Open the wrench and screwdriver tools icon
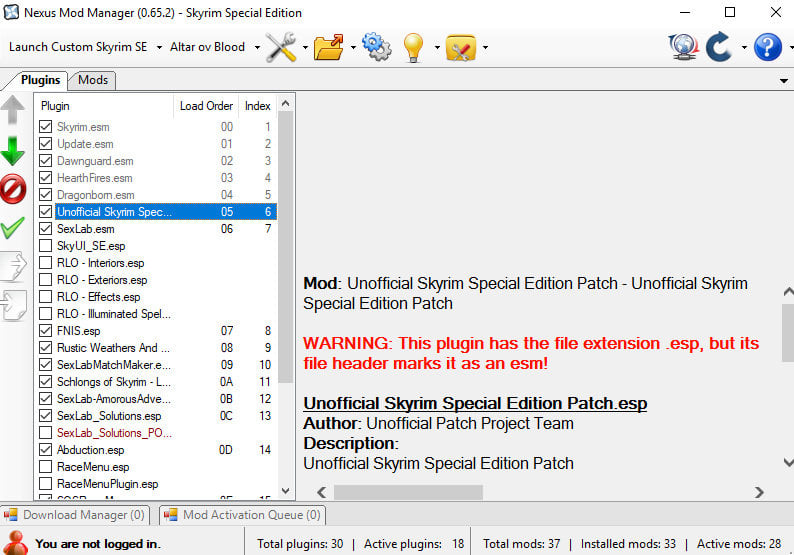Screen dimensions: 794x555 [x=281, y=47]
